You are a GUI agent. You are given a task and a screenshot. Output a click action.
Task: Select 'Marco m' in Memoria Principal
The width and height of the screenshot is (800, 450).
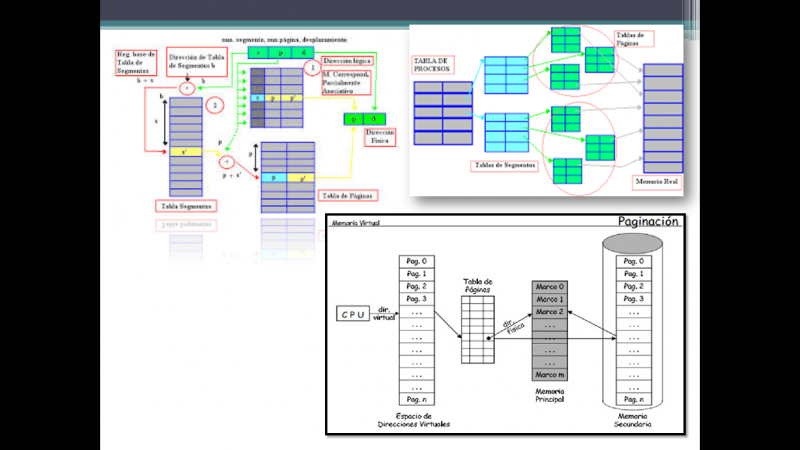point(550,374)
